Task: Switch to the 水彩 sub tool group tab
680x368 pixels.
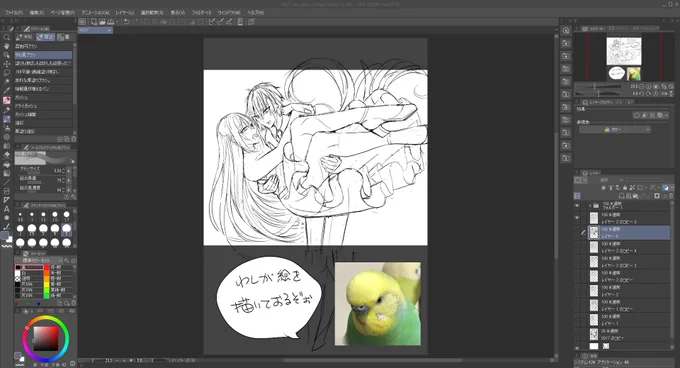Action: (x=25, y=37)
